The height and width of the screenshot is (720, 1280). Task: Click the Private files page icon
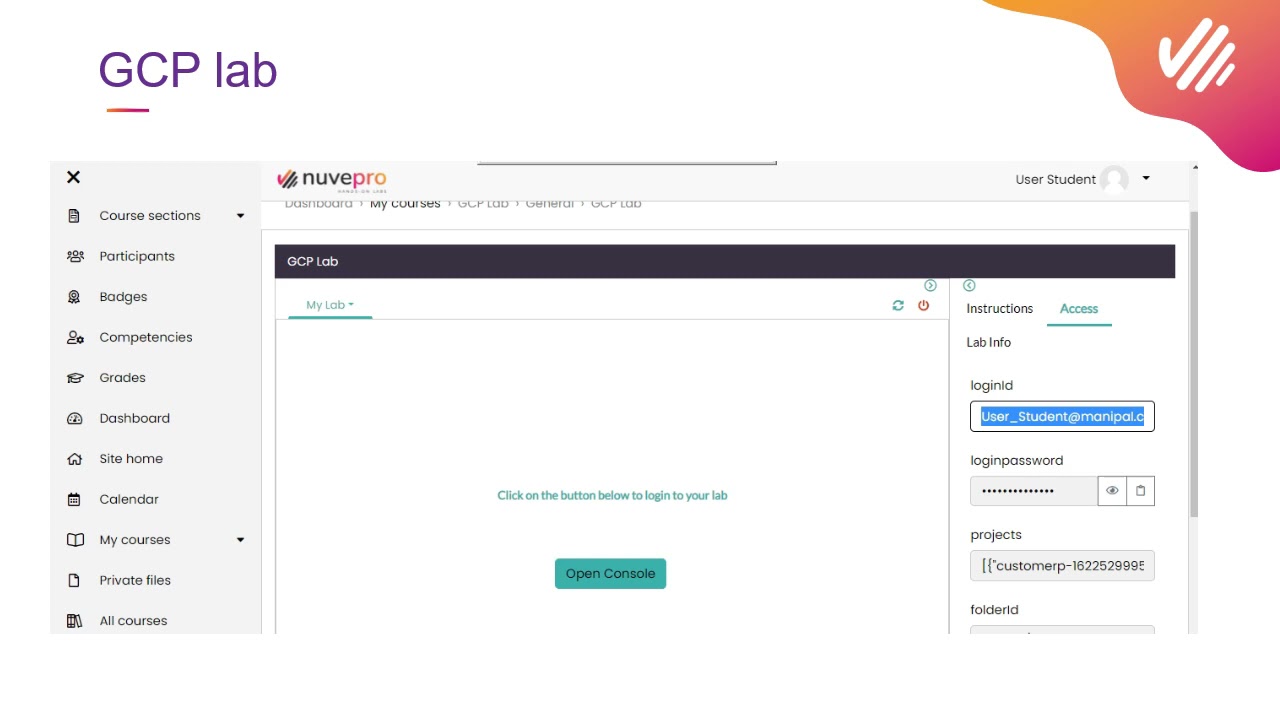pos(74,581)
